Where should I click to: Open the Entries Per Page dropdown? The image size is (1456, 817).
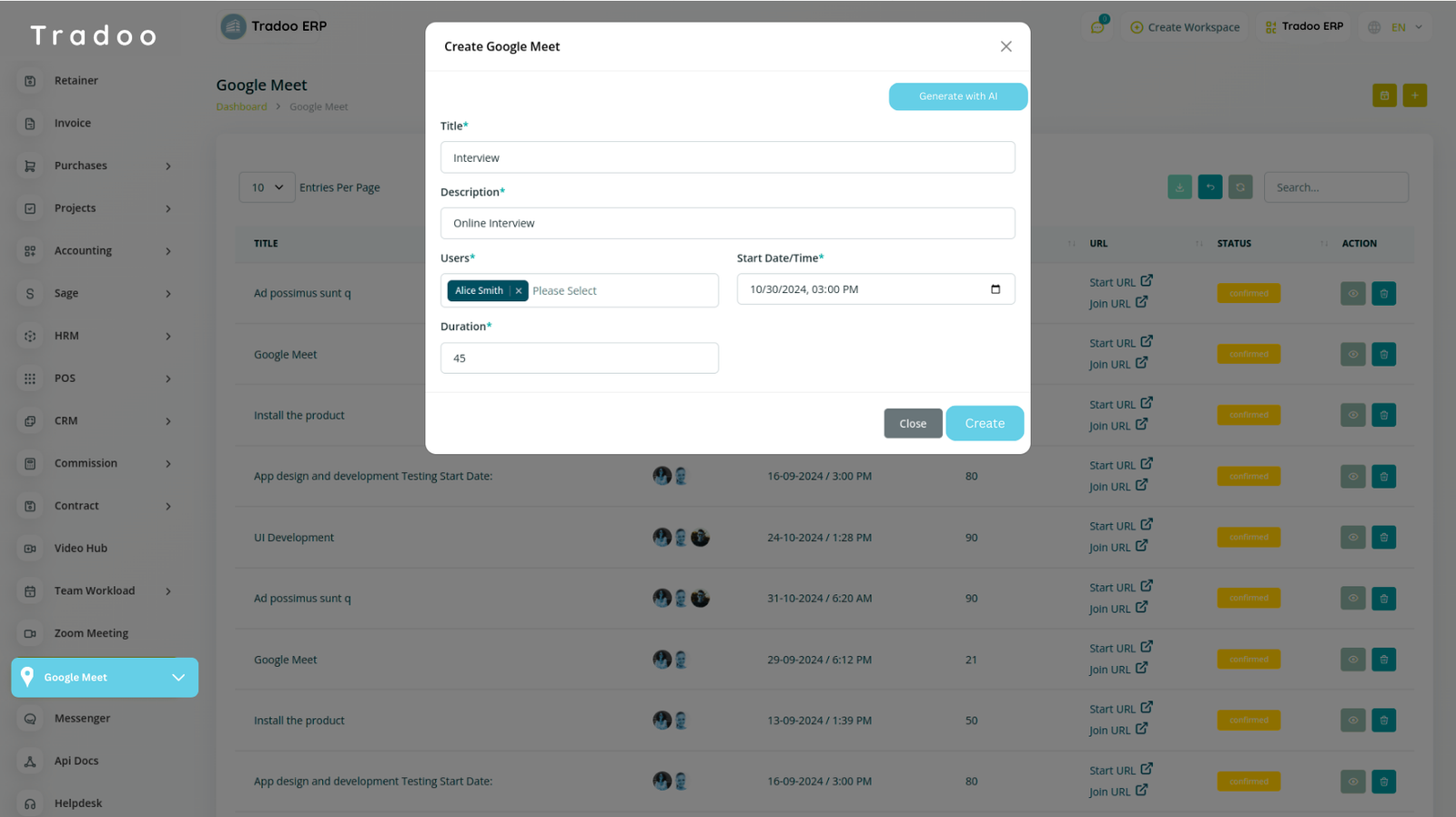coord(267,187)
